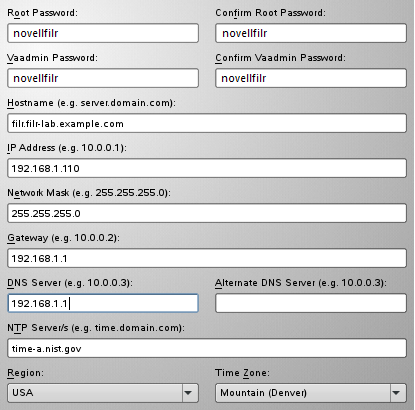This screenshot has height=410, width=415.
Task: Edit the NTP Server field time-a.nist.gov
Action: (207, 348)
